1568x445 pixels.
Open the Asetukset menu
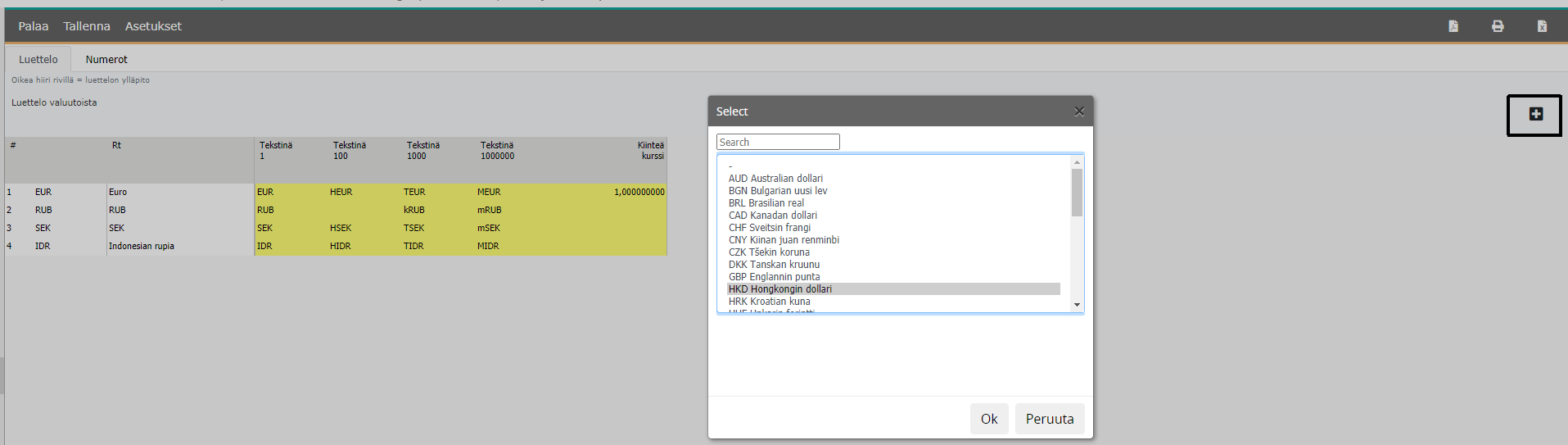[x=153, y=26]
